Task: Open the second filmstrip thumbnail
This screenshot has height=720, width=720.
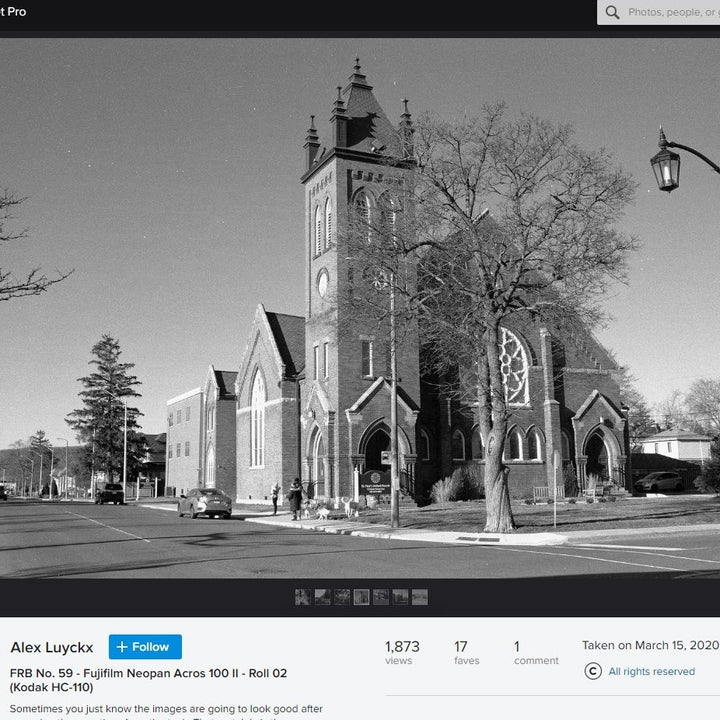Action: click(x=322, y=597)
